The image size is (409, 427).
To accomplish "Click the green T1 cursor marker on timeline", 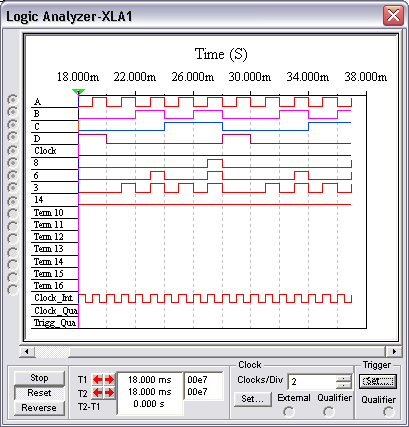I will (78, 92).
